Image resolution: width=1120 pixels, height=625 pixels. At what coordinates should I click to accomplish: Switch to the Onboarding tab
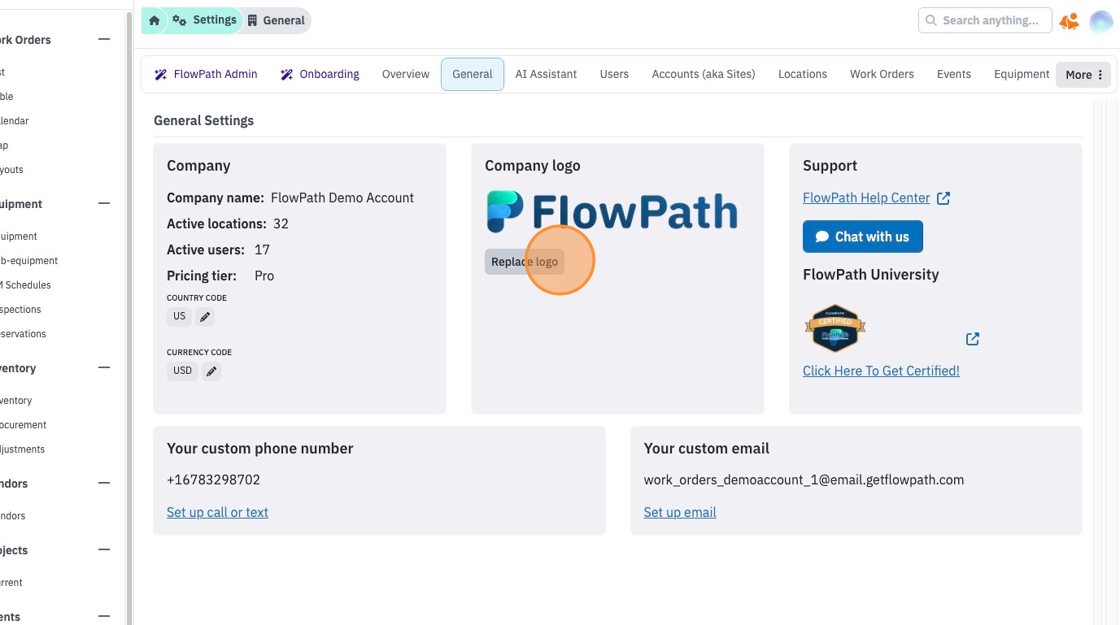tap(320, 74)
